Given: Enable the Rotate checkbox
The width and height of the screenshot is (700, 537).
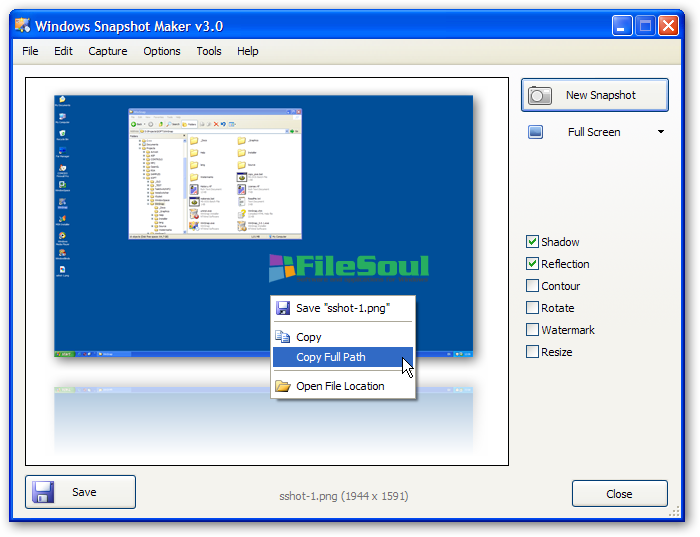Looking at the screenshot, I should point(532,308).
